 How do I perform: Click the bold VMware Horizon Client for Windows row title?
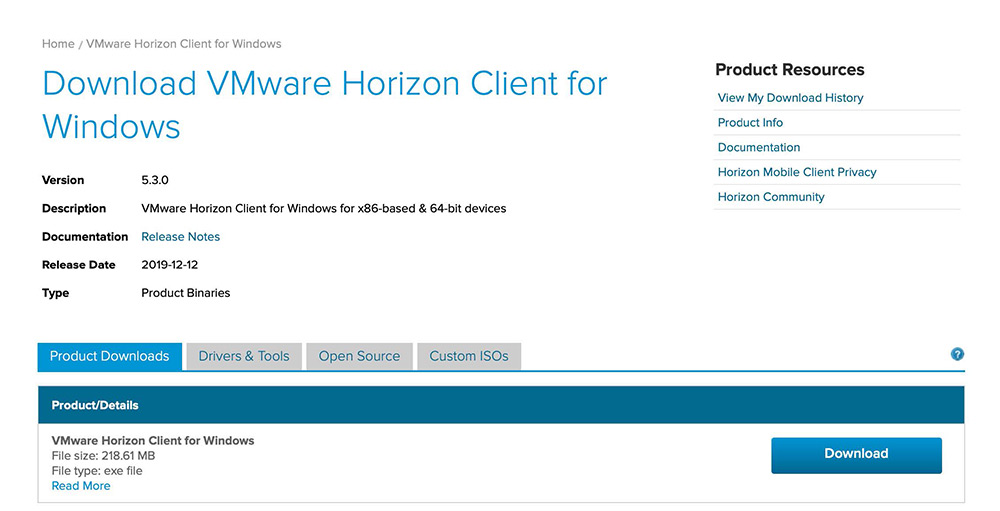[x=152, y=441]
